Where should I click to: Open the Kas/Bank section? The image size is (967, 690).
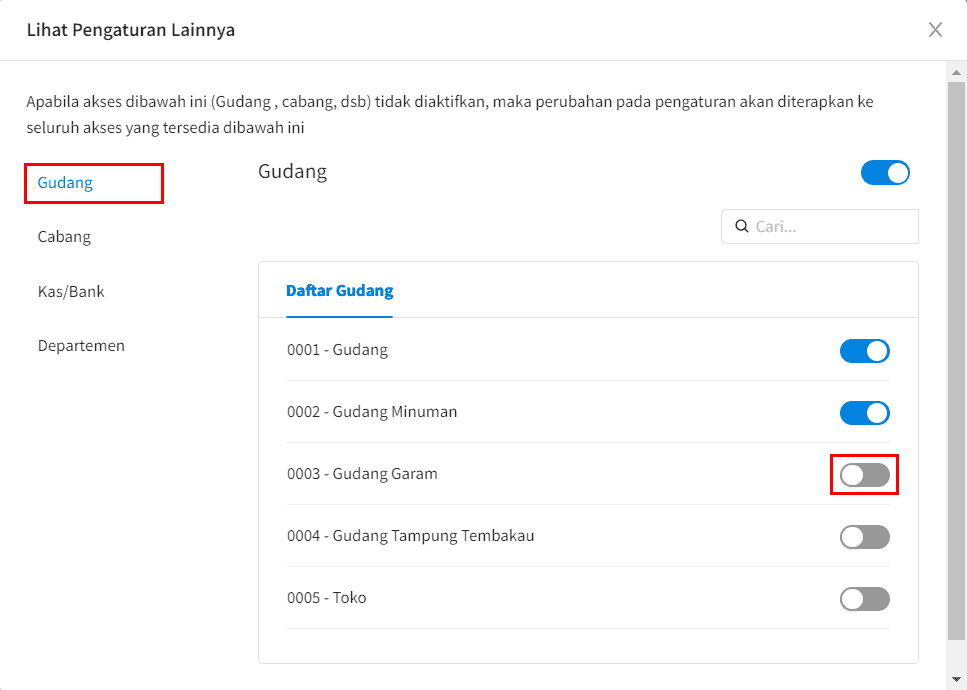pyautogui.click(x=71, y=291)
